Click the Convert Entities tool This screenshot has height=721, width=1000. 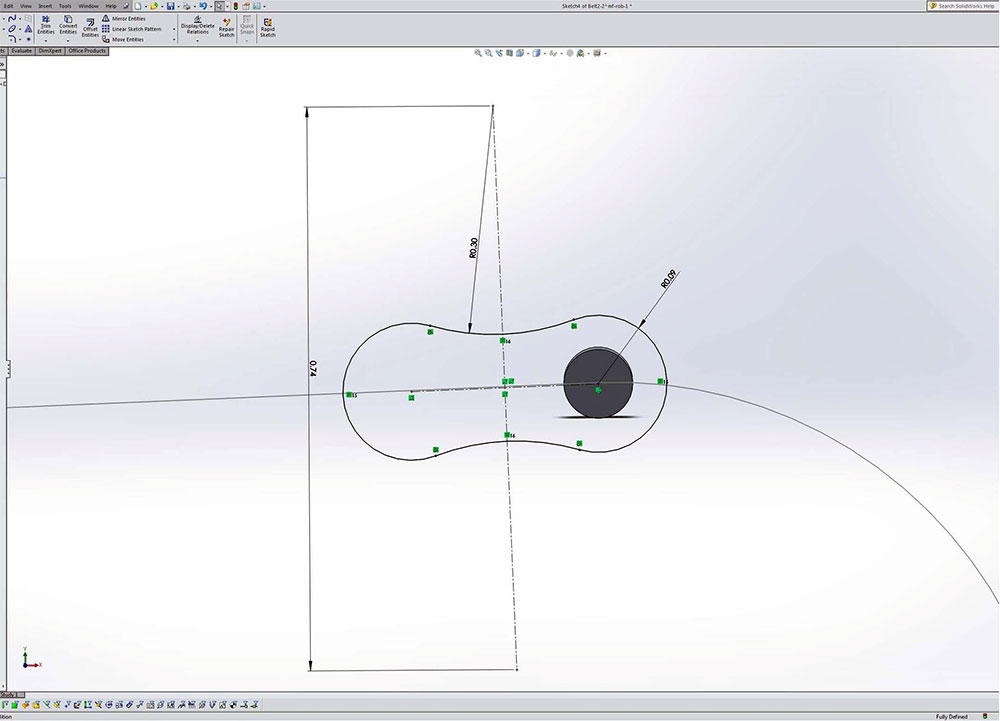(68, 24)
